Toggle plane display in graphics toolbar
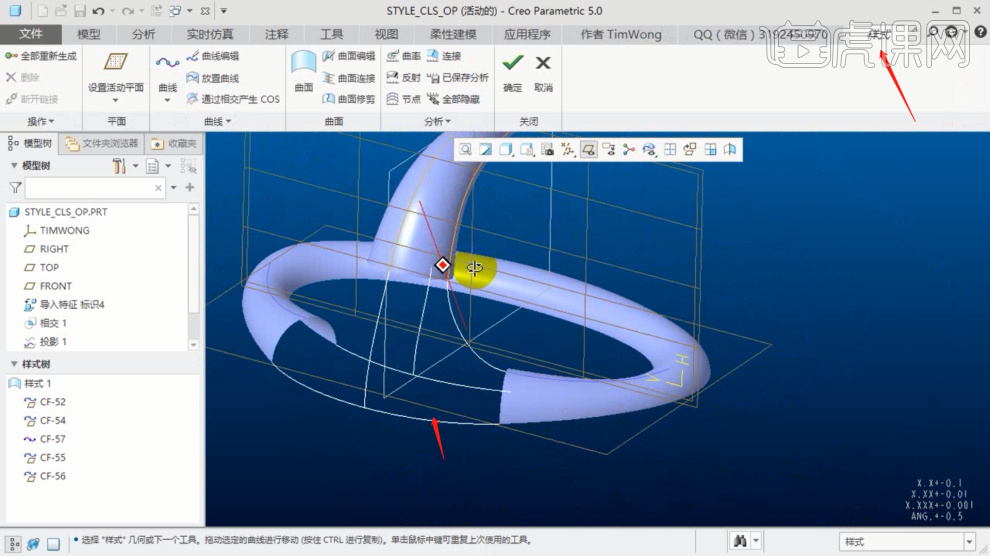The height and width of the screenshot is (556, 990). coord(588,150)
